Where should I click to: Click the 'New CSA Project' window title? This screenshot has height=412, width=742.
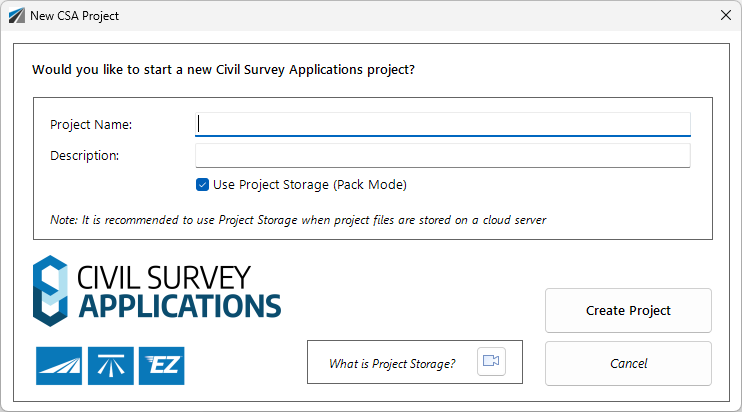pos(74,16)
